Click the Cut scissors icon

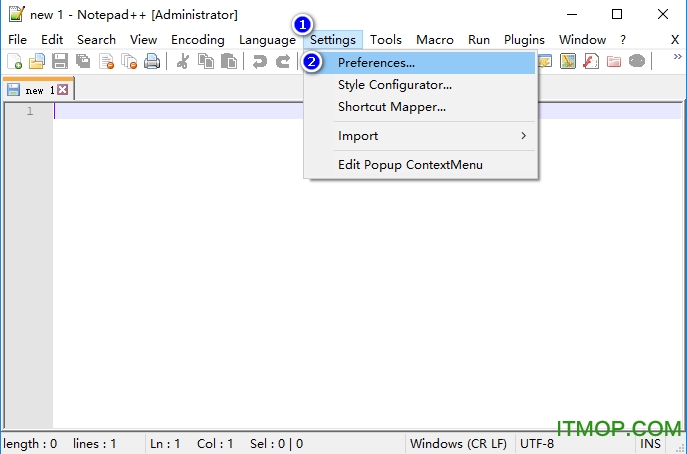point(183,61)
